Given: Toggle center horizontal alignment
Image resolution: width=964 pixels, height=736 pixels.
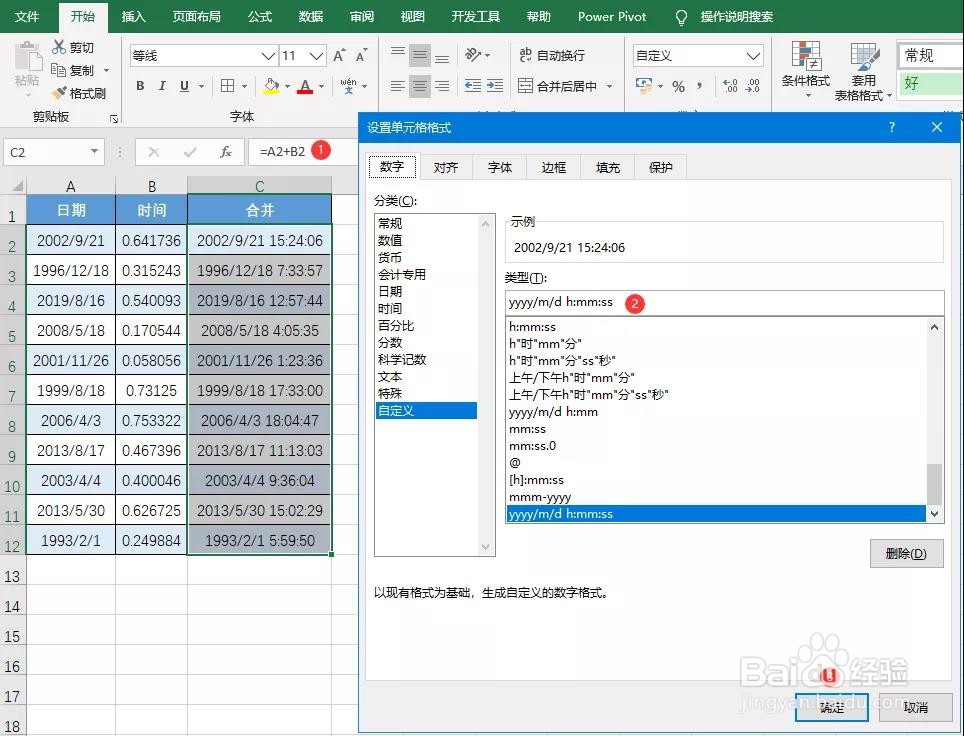Looking at the screenshot, I should [x=420, y=85].
